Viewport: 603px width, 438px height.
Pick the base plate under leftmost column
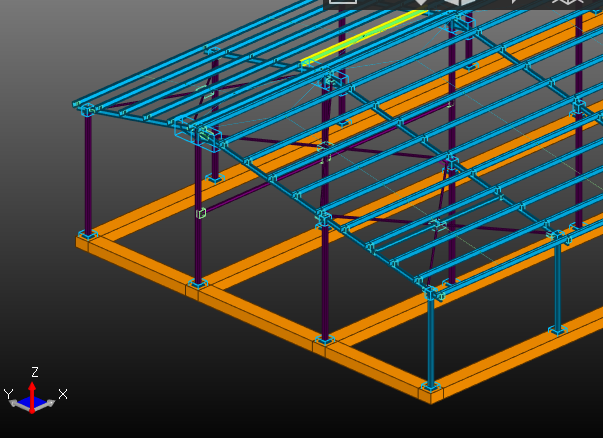[x=88, y=236]
